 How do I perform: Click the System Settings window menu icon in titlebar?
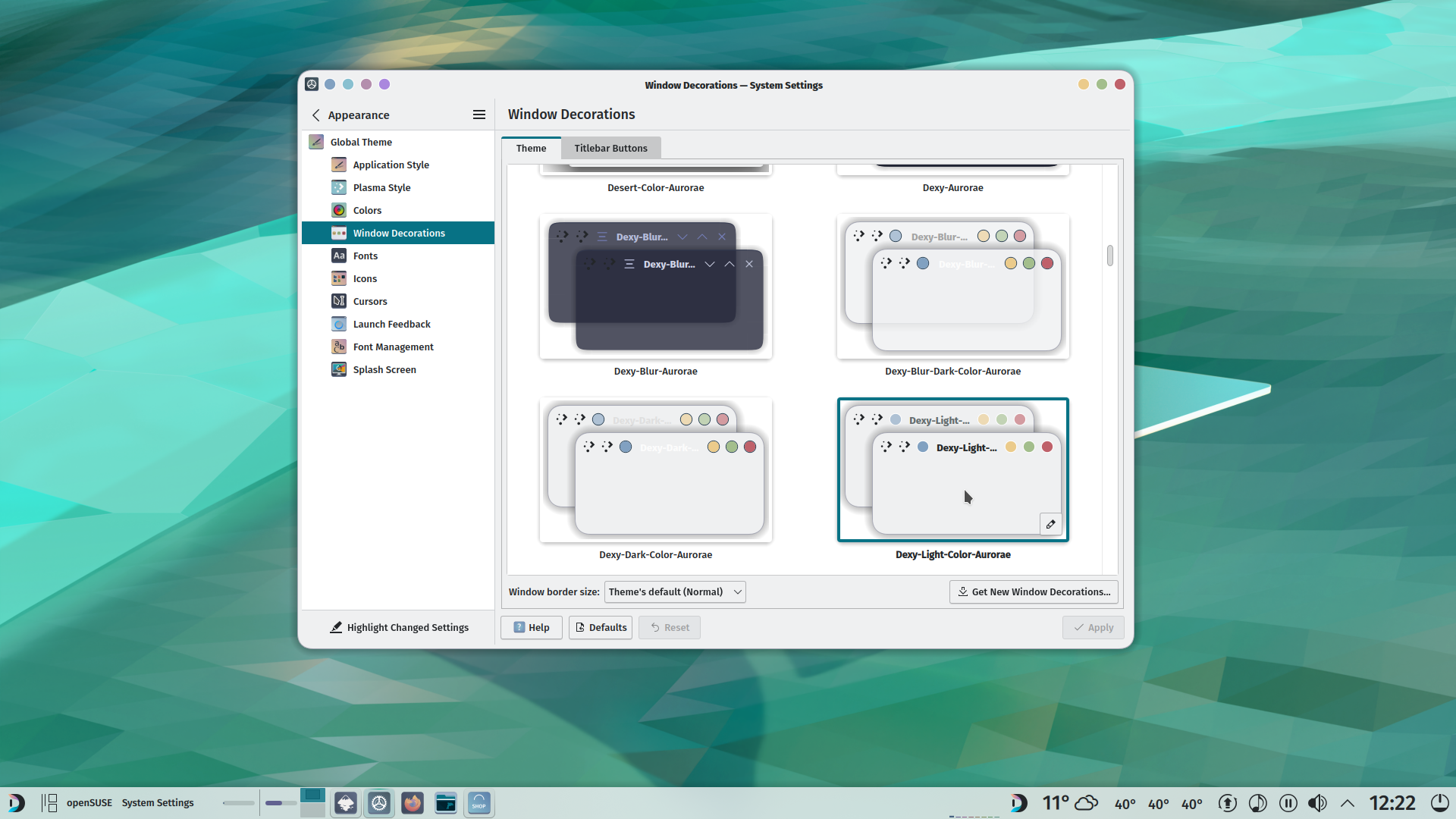(312, 84)
